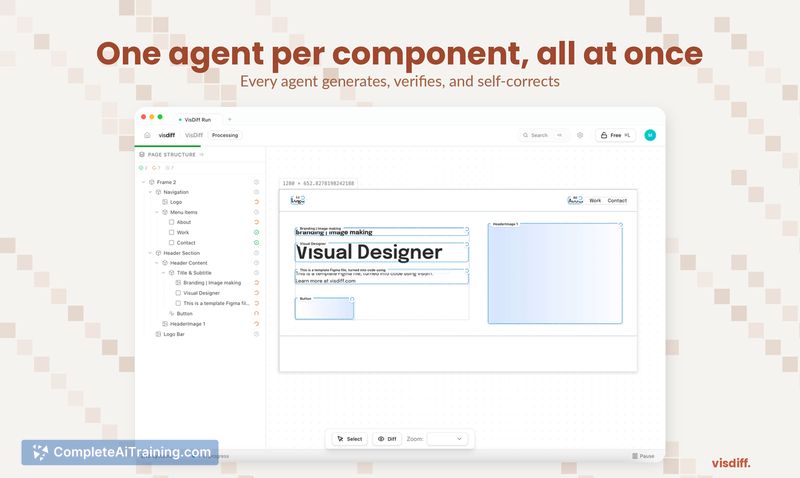Select the Work tree item

183,232
